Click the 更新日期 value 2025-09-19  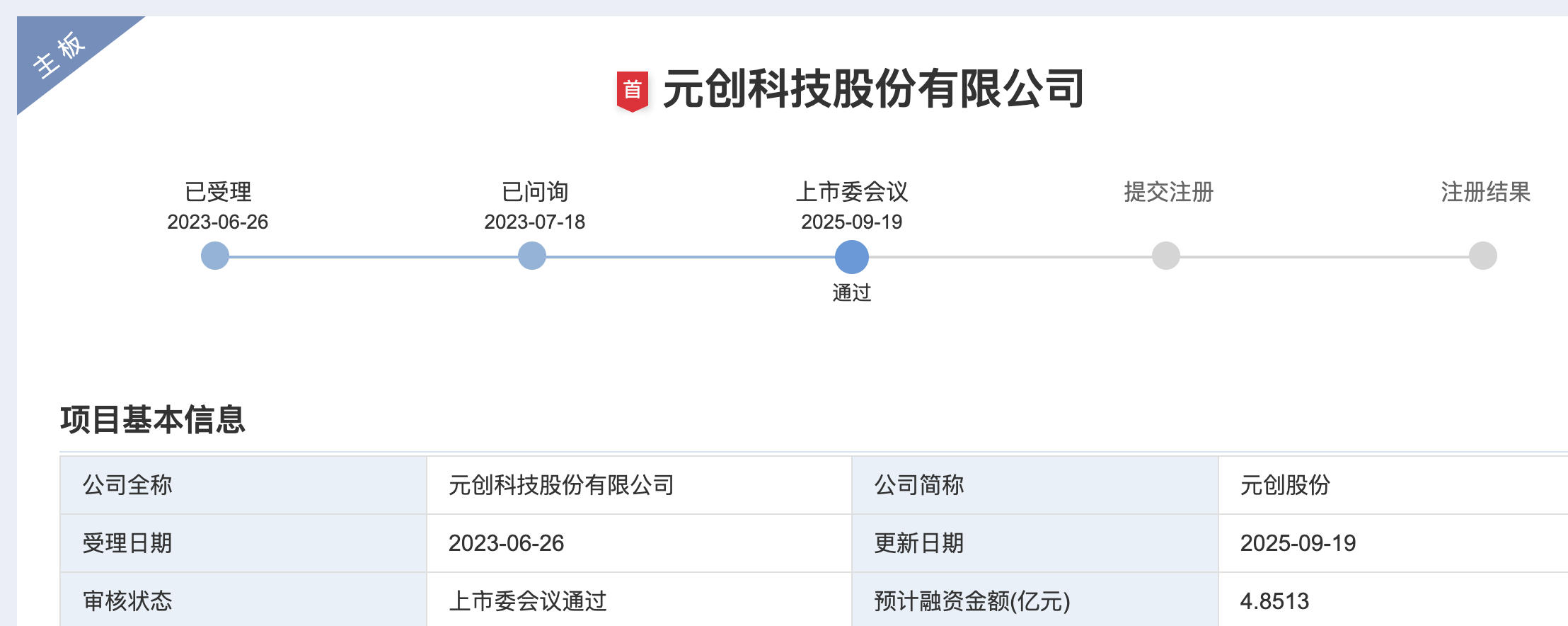pyautogui.click(x=1298, y=543)
